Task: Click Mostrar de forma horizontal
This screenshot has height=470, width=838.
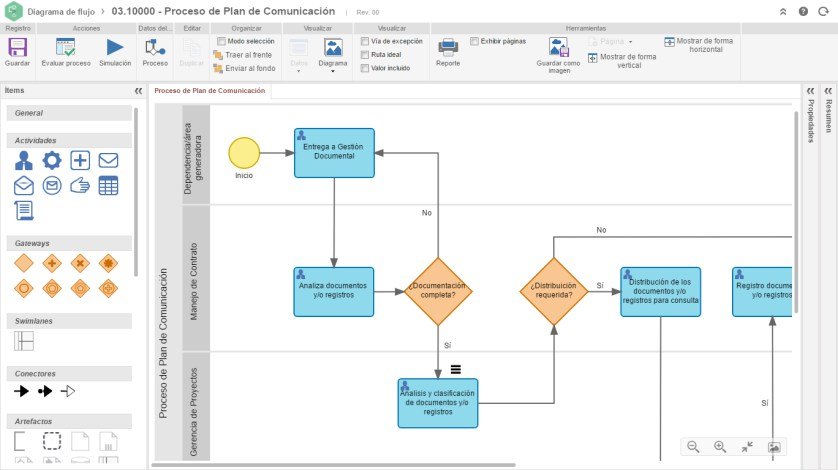Action: [699, 45]
